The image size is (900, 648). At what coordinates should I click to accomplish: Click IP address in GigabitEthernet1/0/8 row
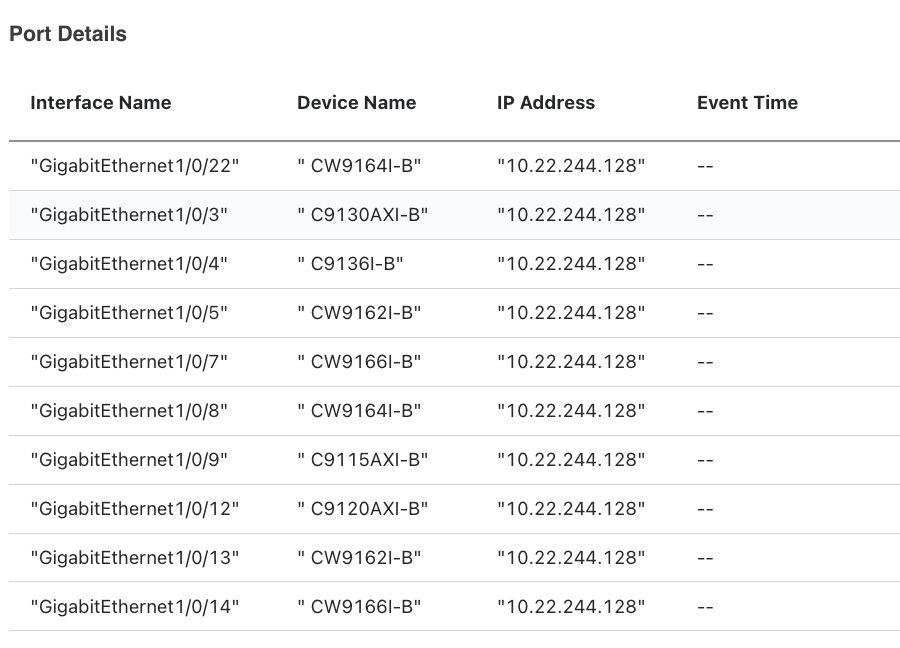(x=571, y=411)
